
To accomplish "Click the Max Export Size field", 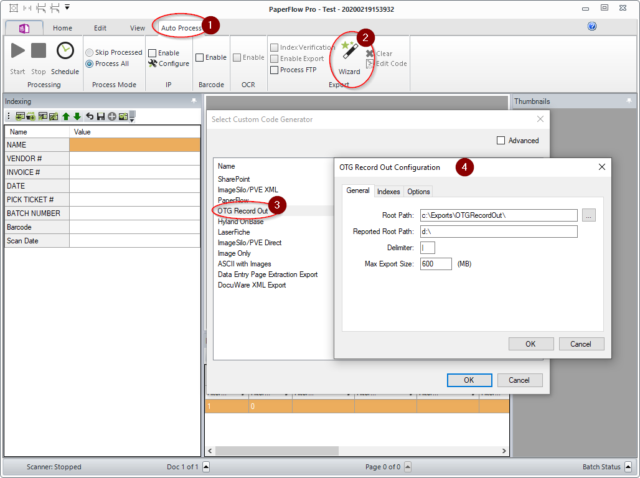I will (436, 264).
